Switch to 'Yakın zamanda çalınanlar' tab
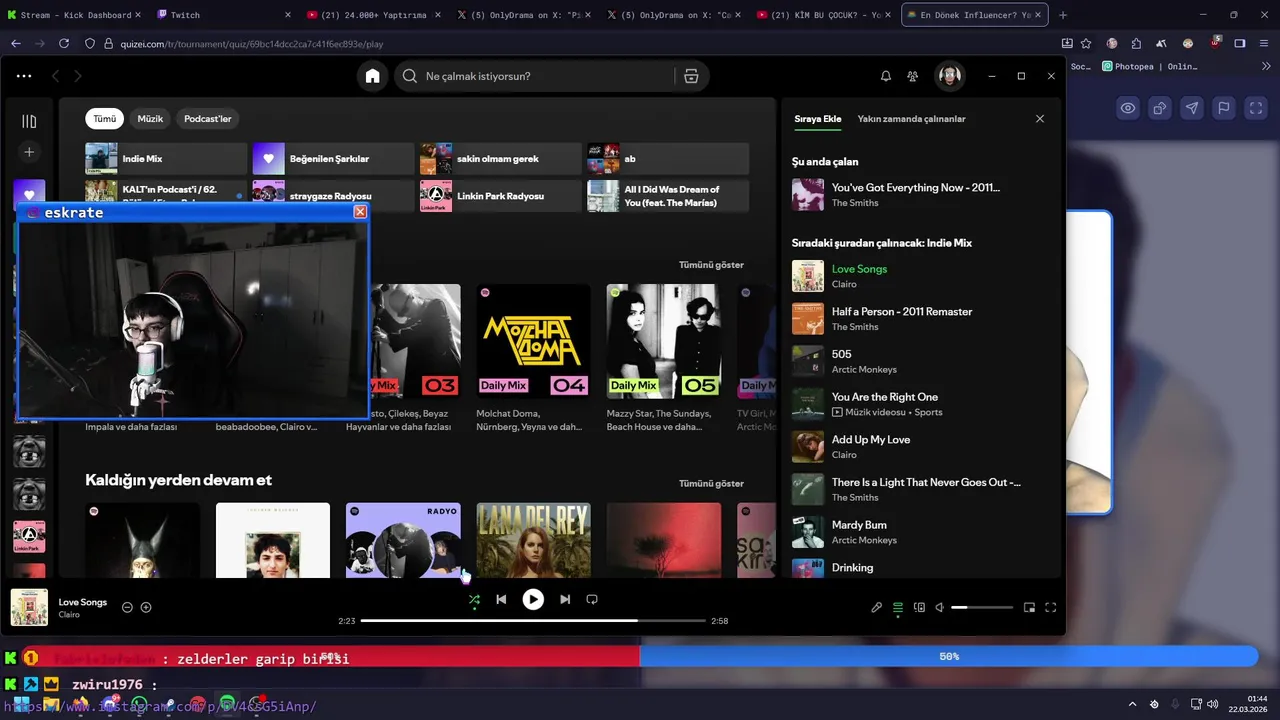 tap(911, 119)
